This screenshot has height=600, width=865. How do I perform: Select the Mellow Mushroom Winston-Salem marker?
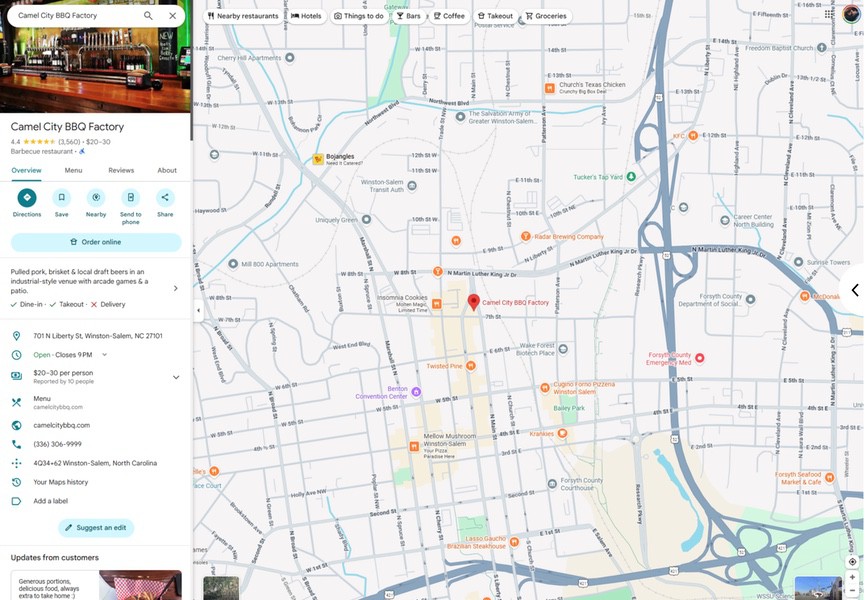(x=414, y=446)
